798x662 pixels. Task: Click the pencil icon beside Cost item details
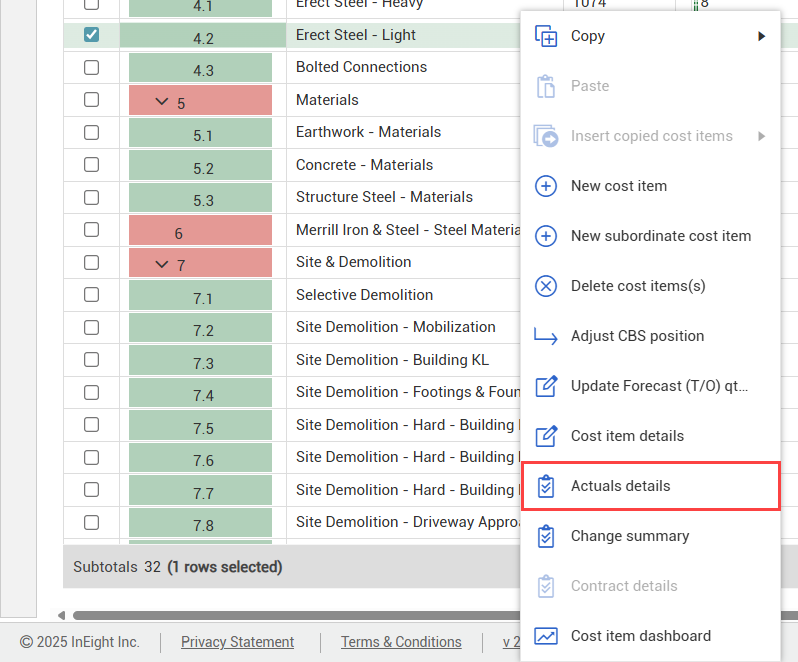pyautogui.click(x=546, y=436)
